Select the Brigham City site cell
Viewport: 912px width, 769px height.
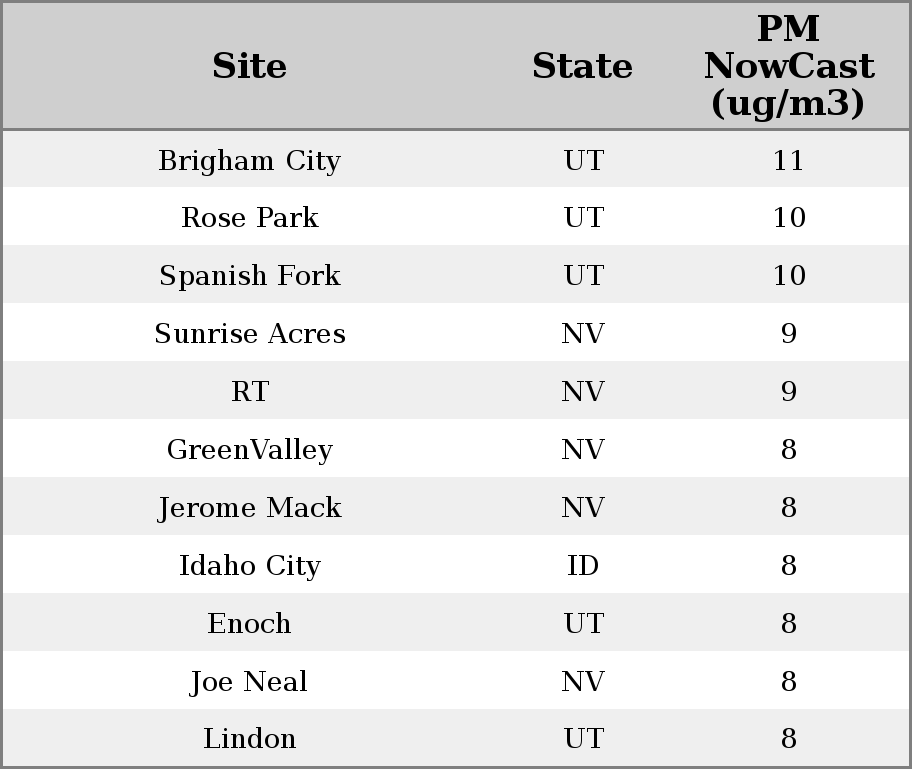[250, 161]
